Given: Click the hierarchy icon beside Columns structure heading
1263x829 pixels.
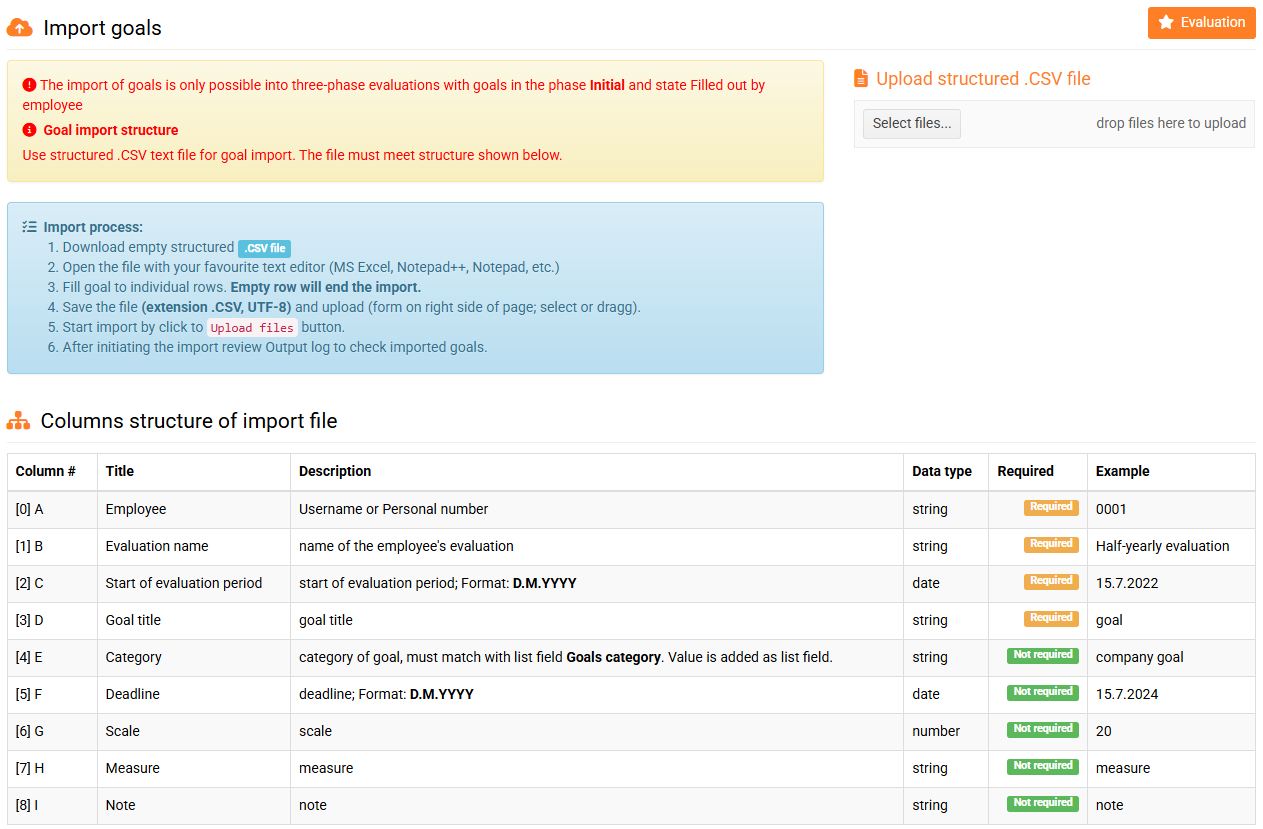Looking at the screenshot, I should point(19,421).
